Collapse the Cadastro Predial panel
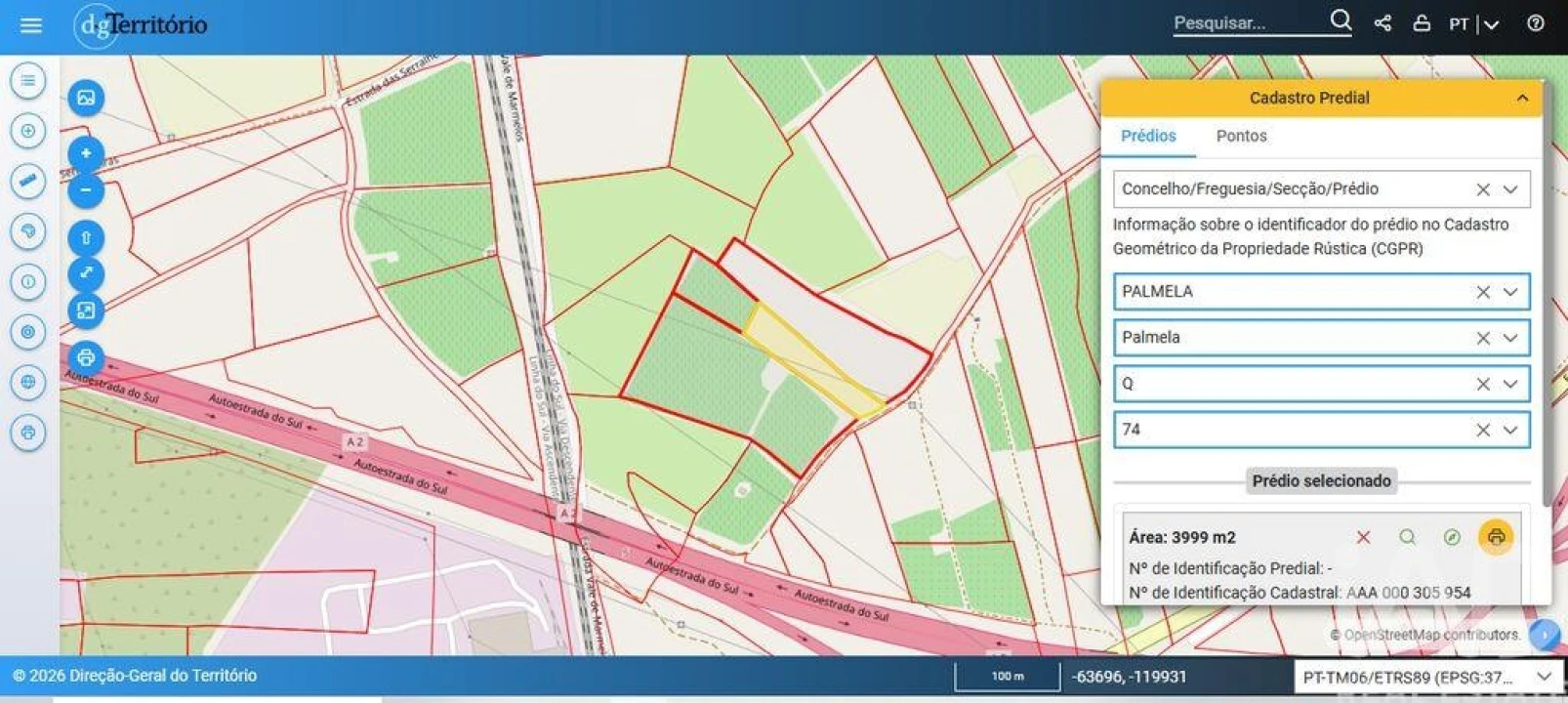Screen dimensions: 1568x703 (1522, 98)
